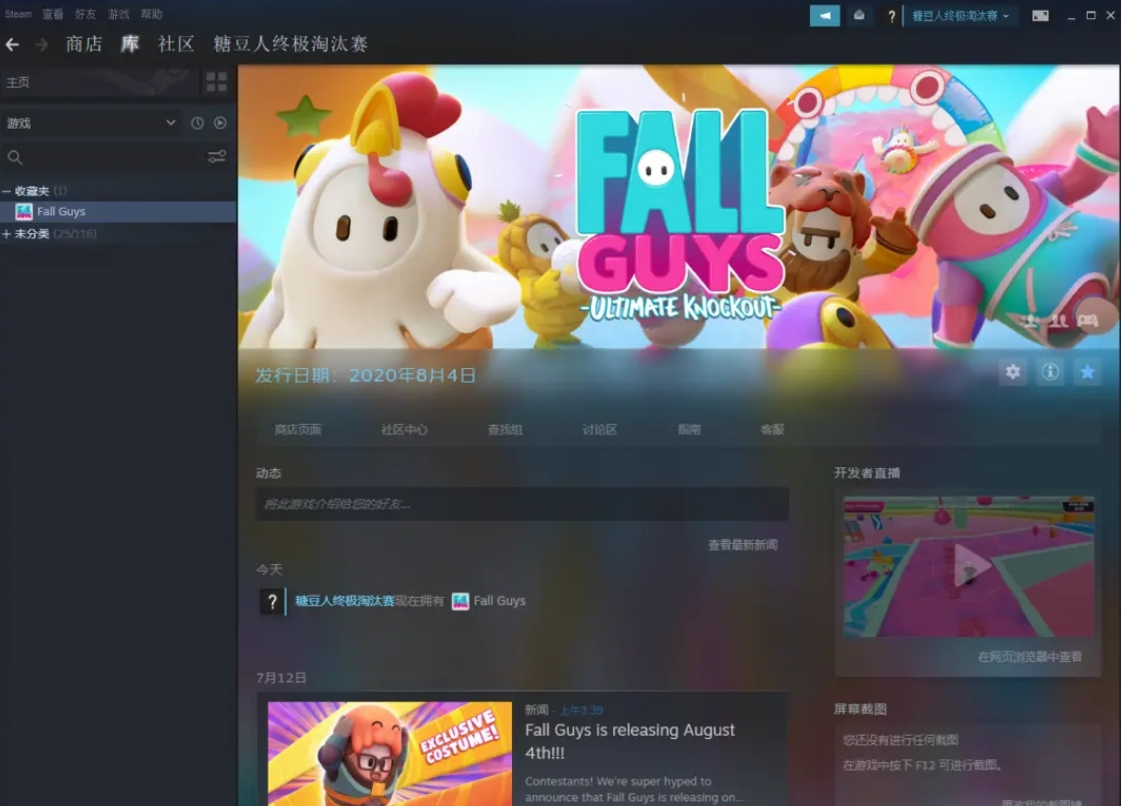Open the Exclusive Costume news thumbnail
1121x806 pixels.
click(x=390, y=754)
